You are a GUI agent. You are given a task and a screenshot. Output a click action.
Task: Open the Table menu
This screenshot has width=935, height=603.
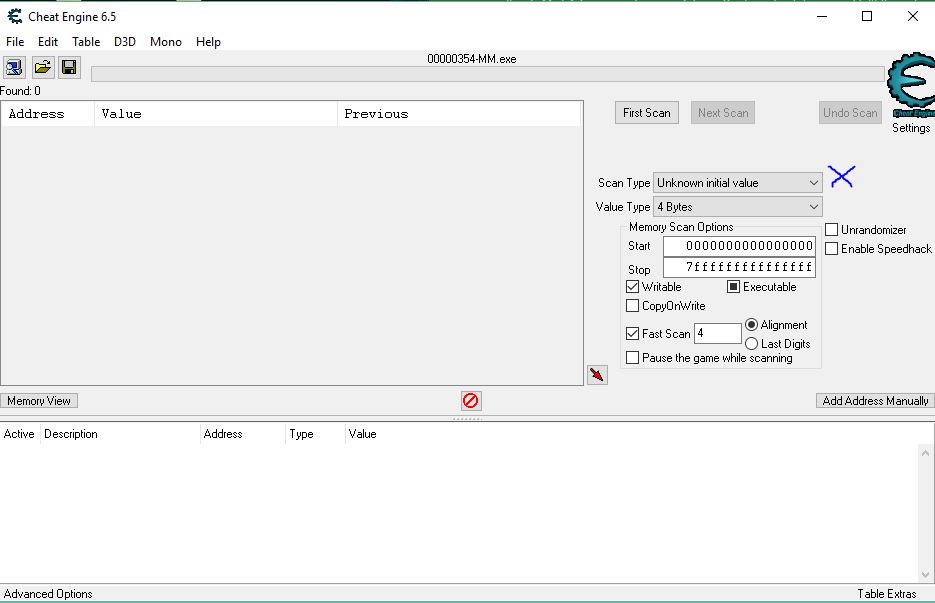86,42
